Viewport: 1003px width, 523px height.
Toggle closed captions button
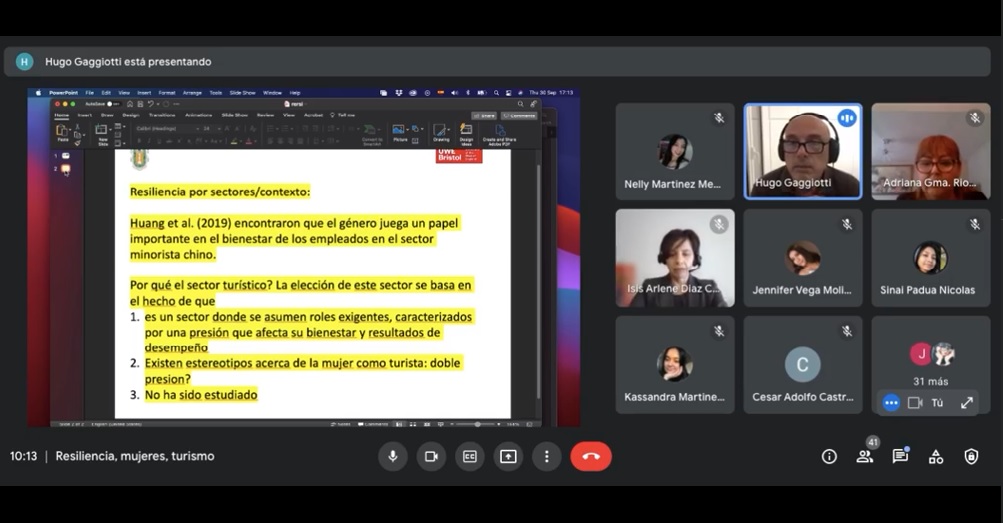[x=470, y=457]
